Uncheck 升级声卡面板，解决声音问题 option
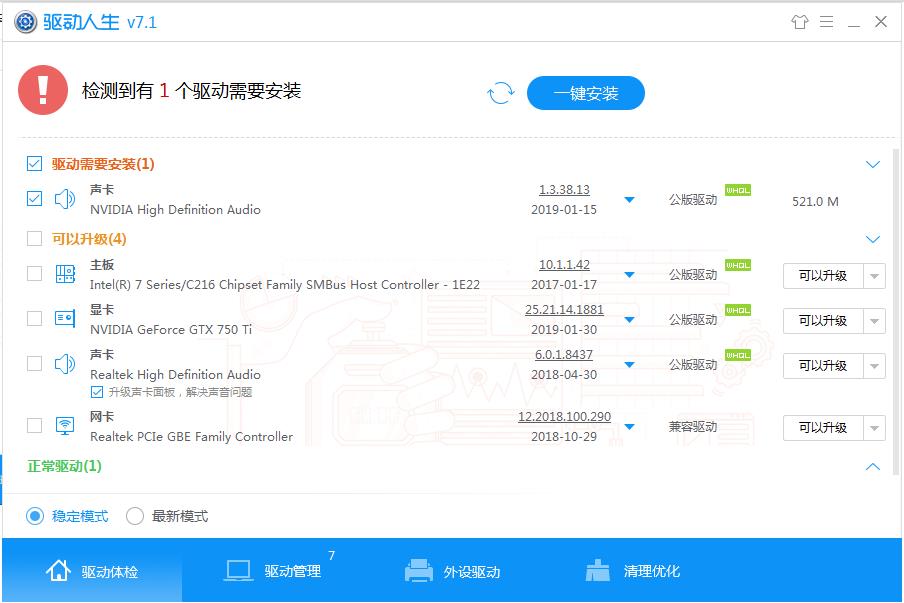Viewport: 904px width, 603px height. tap(97, 393)
